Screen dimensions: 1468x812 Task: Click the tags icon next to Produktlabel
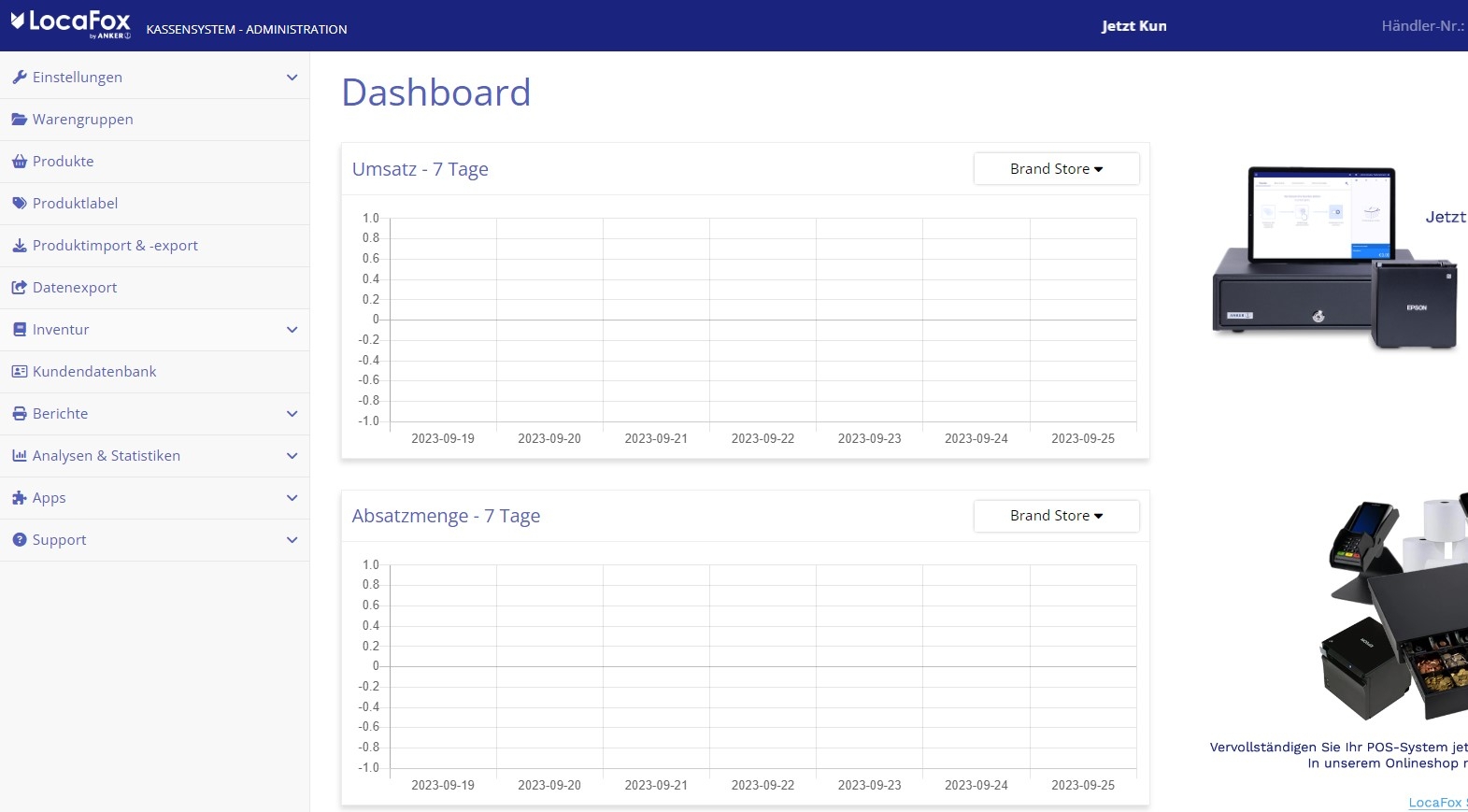(x=19, y=204)
